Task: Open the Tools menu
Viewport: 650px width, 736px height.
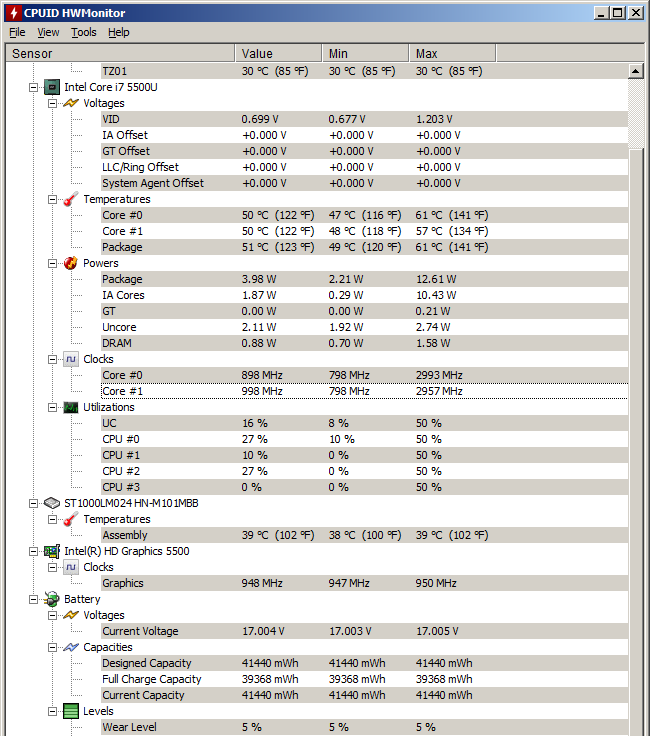Action: click(x=84, y=32)
